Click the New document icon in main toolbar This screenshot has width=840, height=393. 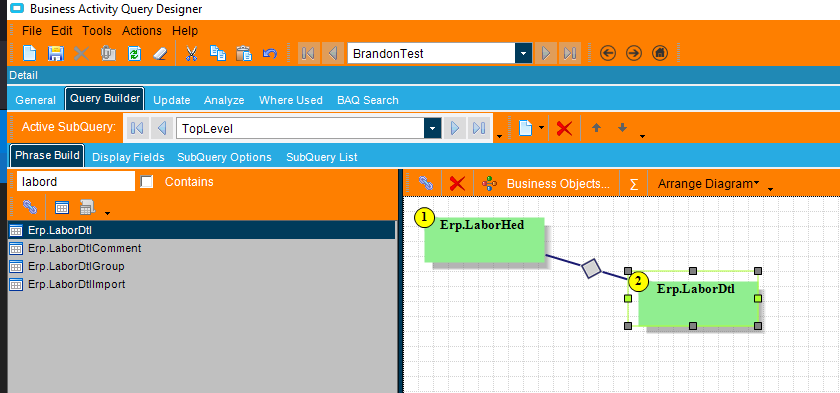(x=29, y=54)
